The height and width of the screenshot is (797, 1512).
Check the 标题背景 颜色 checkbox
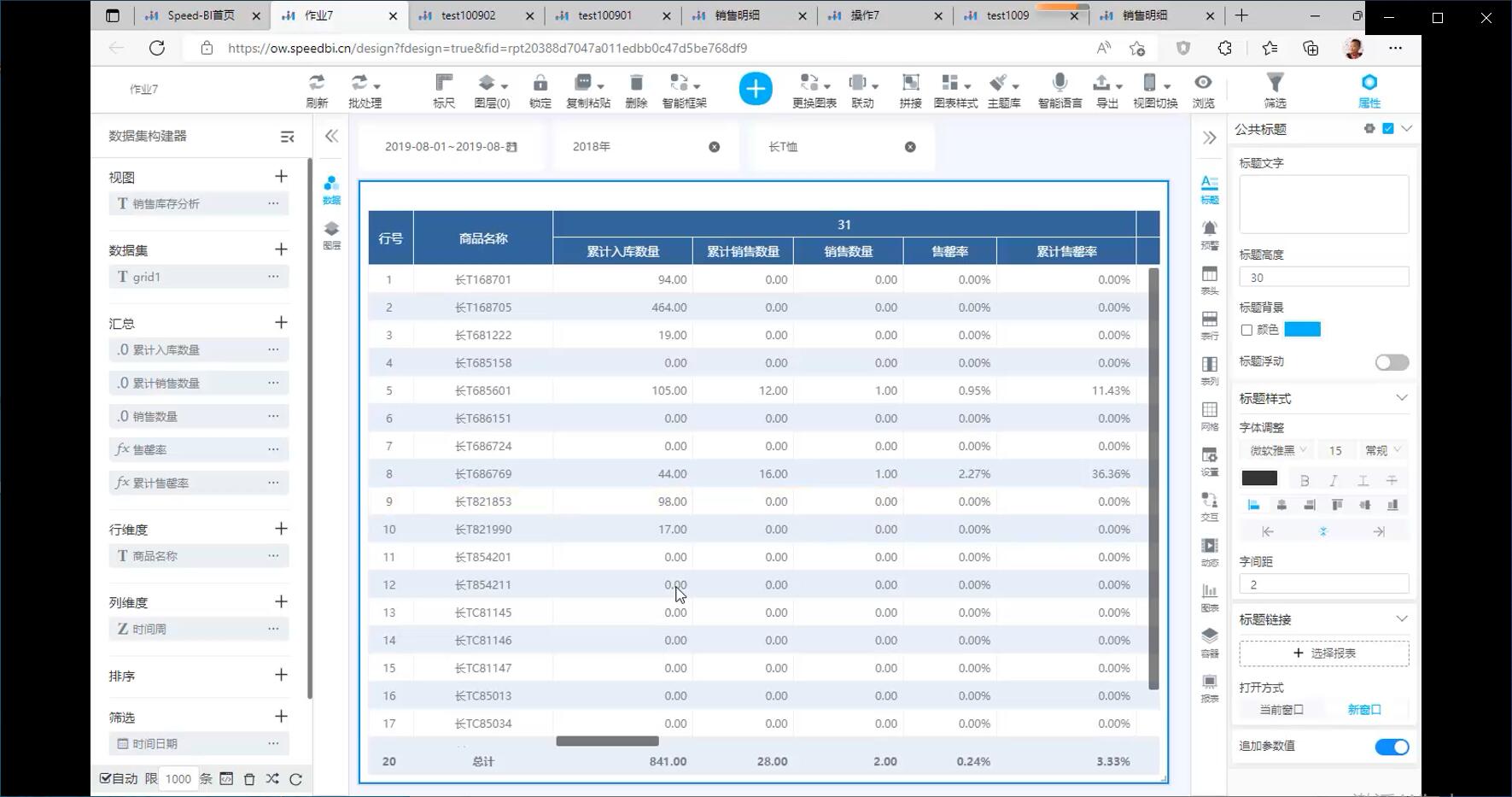1246,330
